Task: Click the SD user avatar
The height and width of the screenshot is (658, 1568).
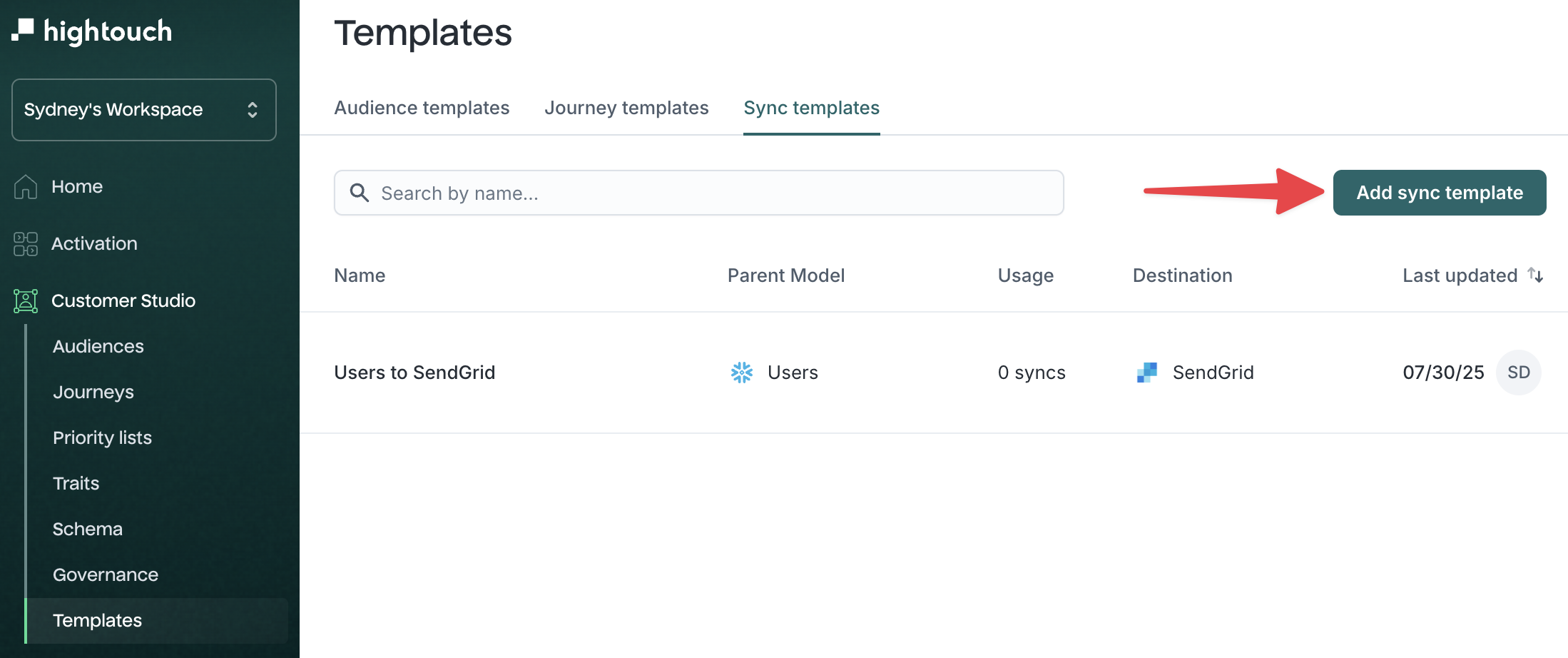Action: click(x=1519, y=373)
